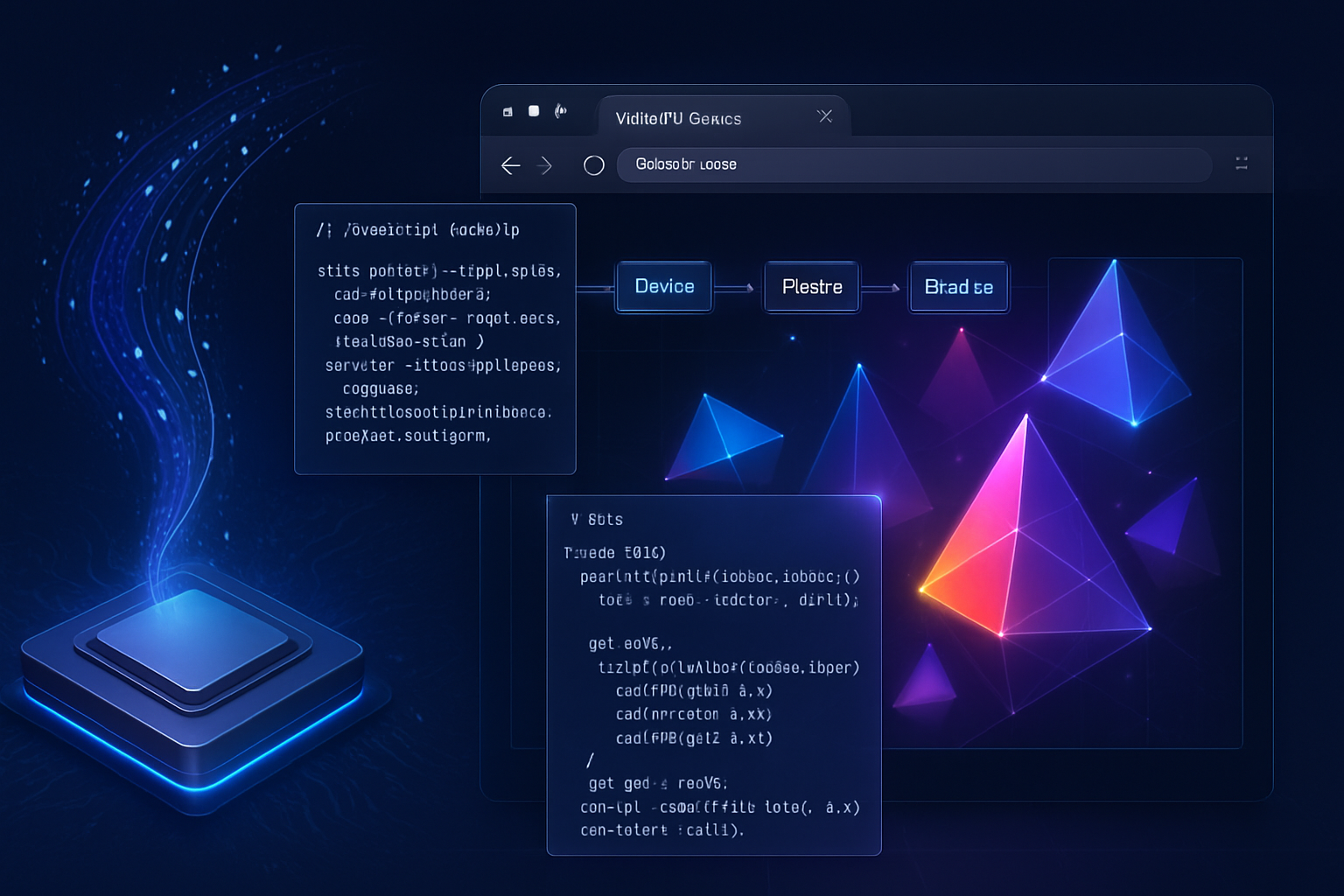Click the arrow between Plestre and Brad se

pos(884,287)
